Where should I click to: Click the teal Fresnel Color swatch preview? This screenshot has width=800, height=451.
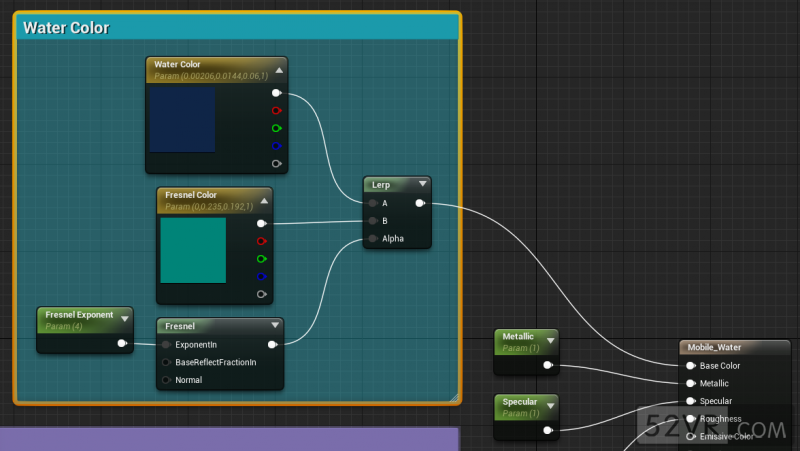click(x=193, y=250)
